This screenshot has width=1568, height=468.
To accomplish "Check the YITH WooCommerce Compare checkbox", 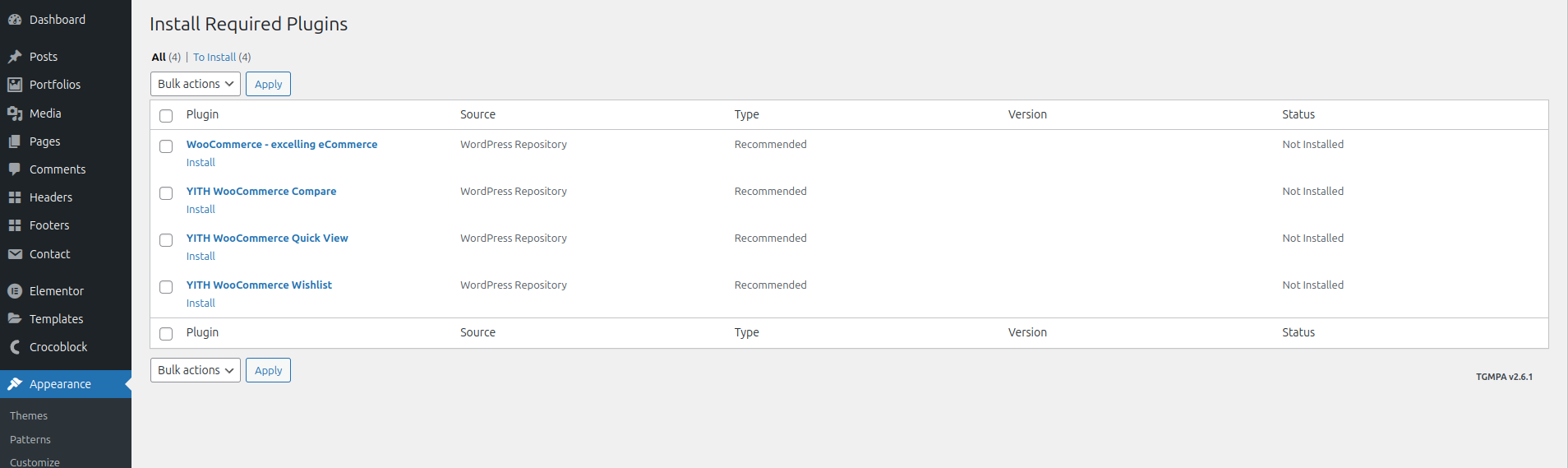I will [x=166, y=193].
